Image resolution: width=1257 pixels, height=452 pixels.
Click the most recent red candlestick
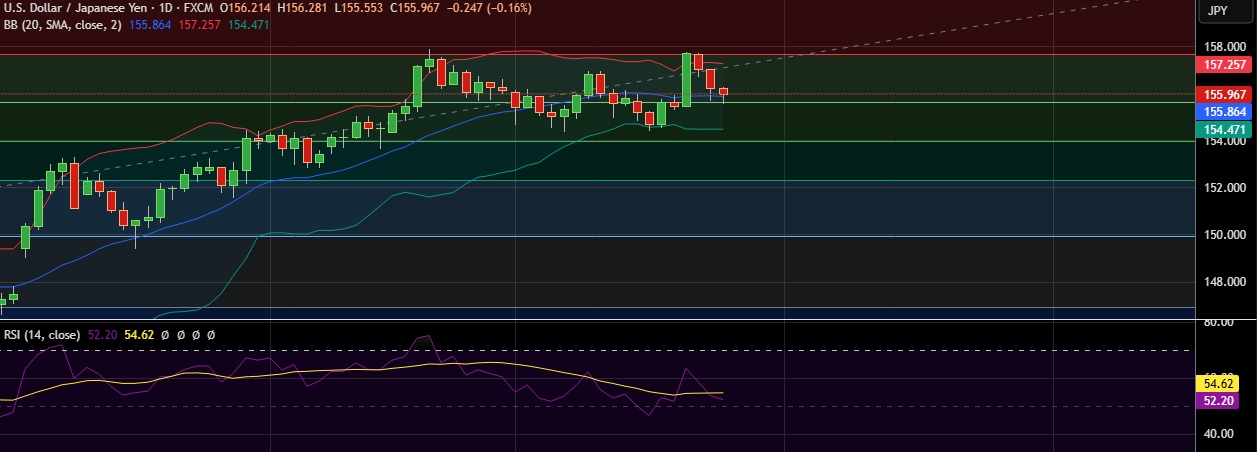coord(724,92)
